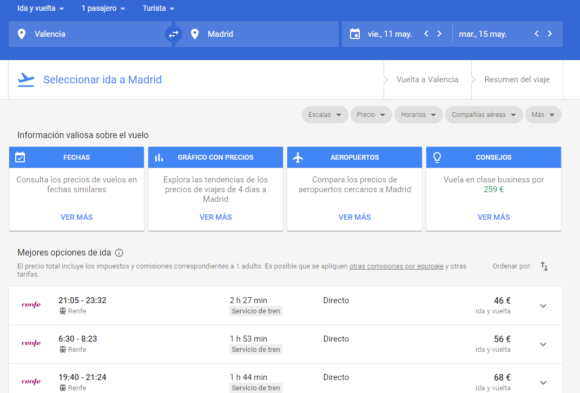Click the GRÁFICO CON PRECIOS card header
580x393 pixels.
(x=216, y=157)
